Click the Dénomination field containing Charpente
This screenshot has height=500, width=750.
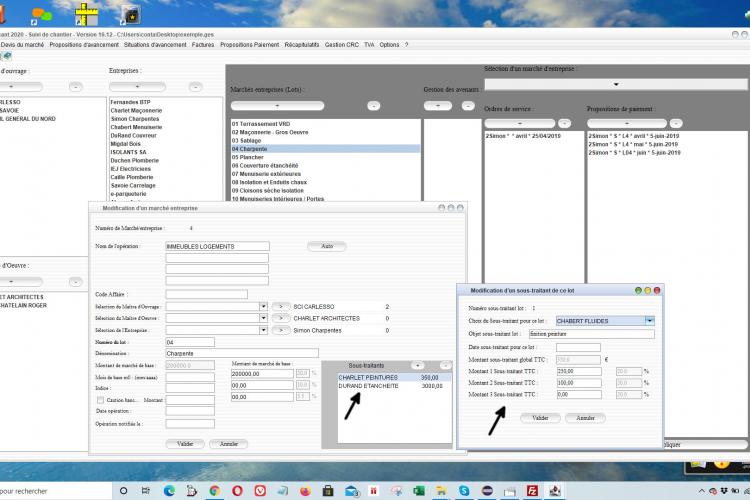coord(242,353)
